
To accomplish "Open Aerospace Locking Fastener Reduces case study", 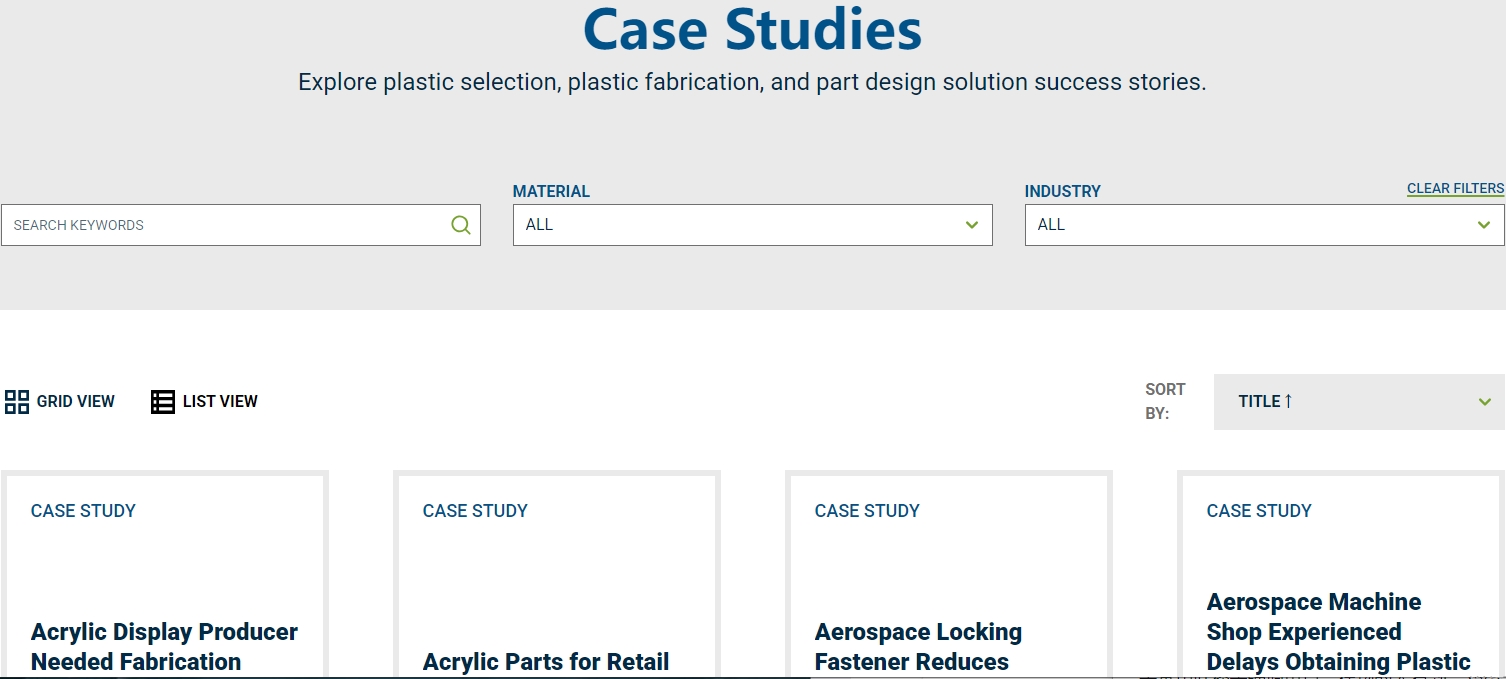I will [918, 647].
